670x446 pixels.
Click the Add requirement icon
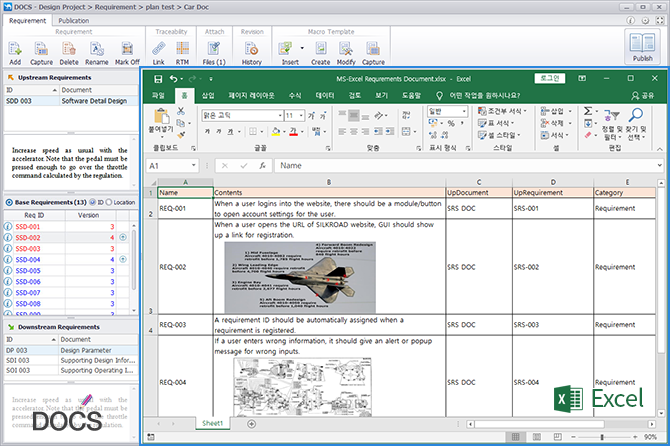click(x=15, y=49)
